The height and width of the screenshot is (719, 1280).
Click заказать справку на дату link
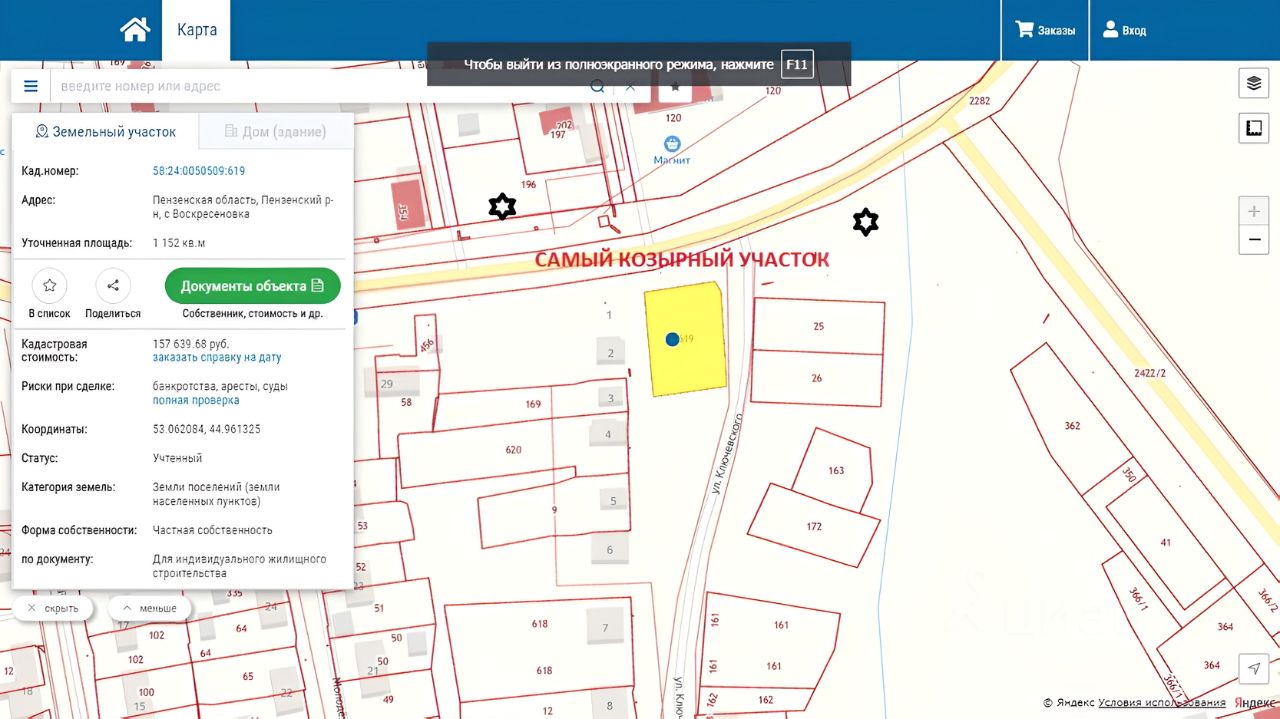pyautogui.click(x=217, y=357)
